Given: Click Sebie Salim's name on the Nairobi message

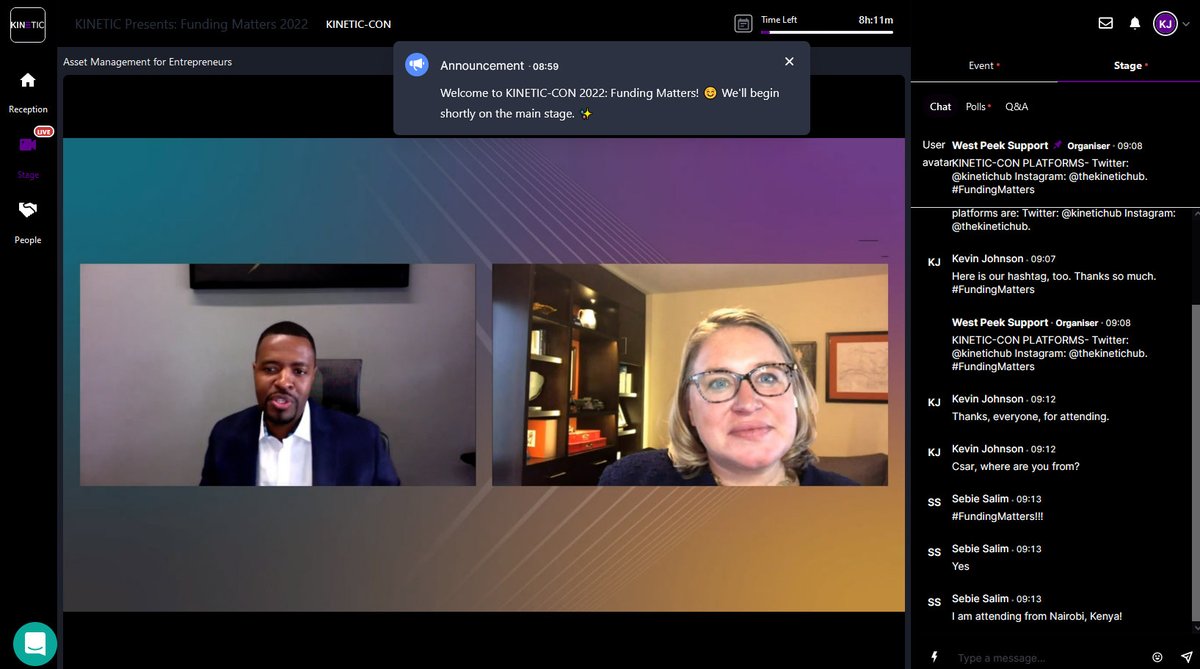Looking at the screenshot, I should pos(980,599).
